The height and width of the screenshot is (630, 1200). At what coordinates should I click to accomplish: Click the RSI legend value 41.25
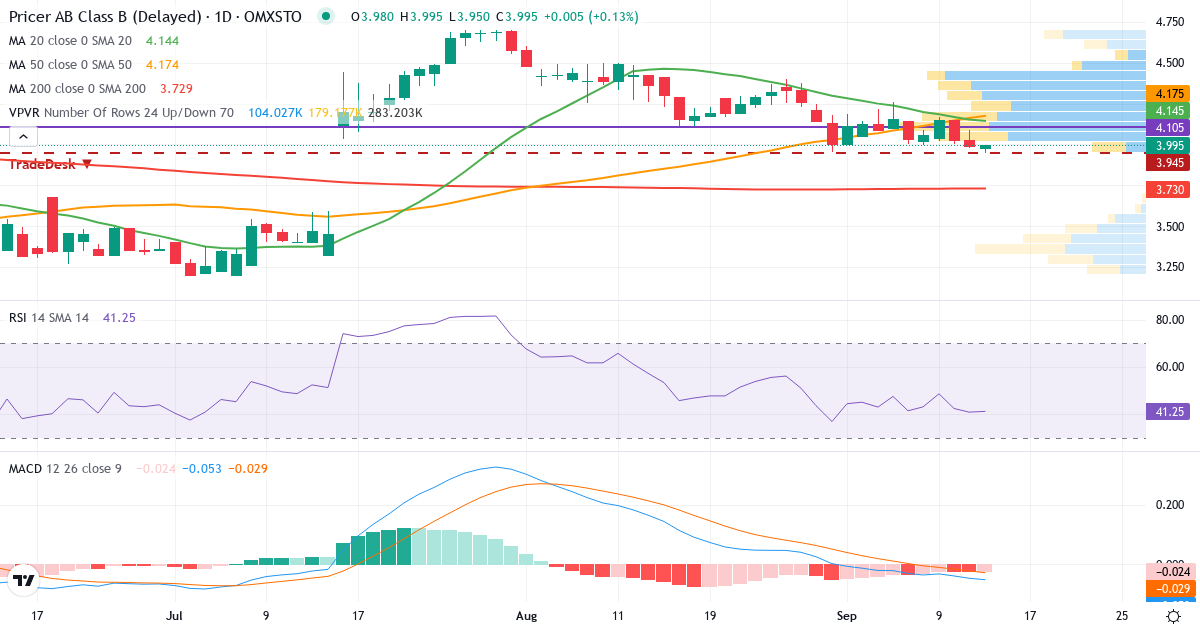(x=120, y=317)
